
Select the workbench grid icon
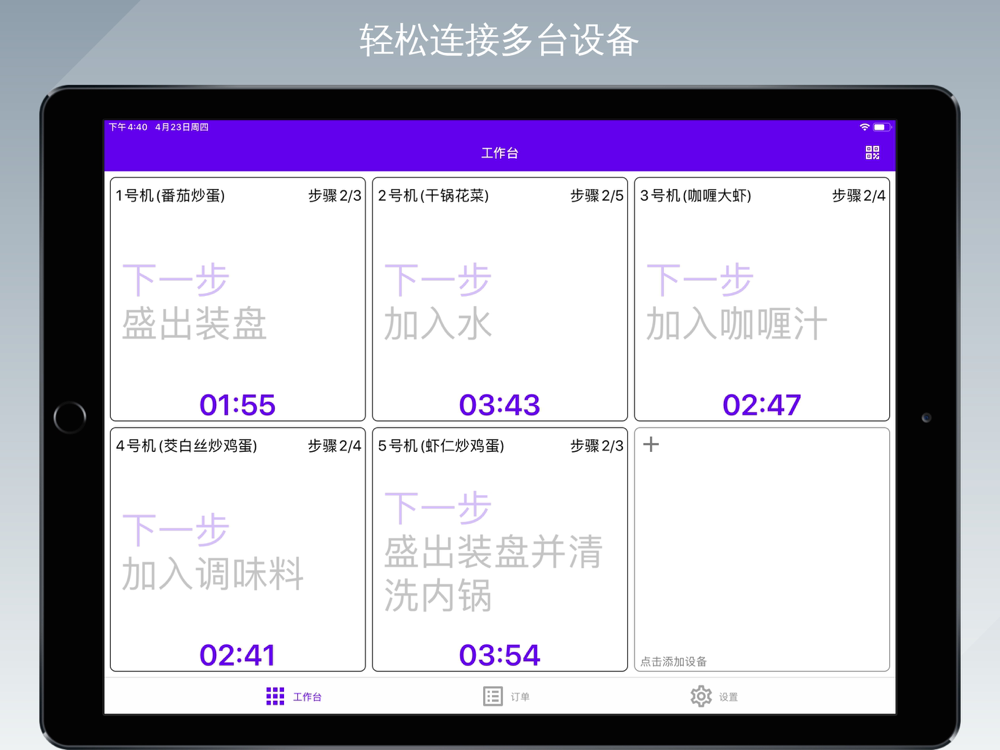point(275,696)
